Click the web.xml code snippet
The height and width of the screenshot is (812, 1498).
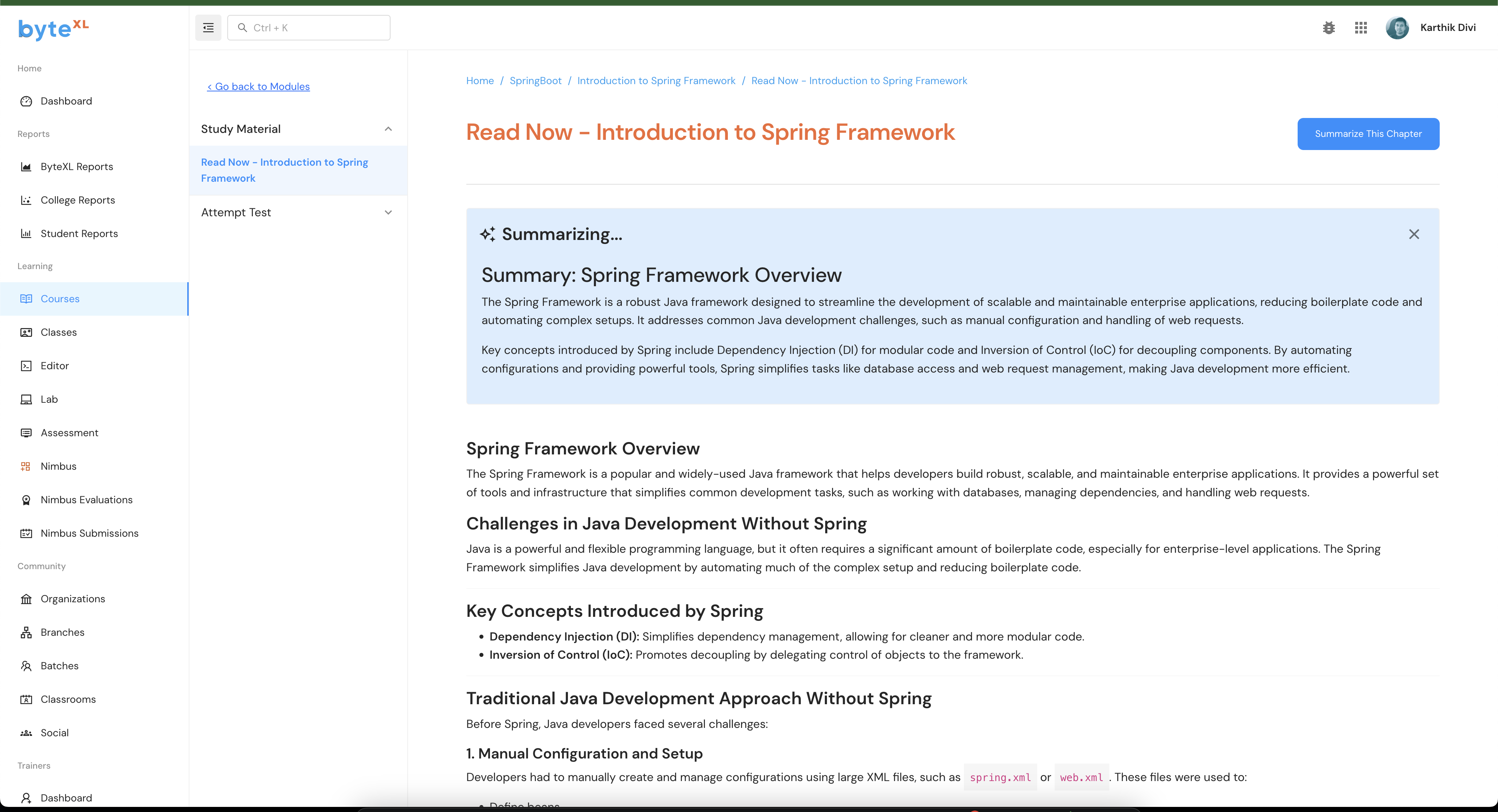coord(1081,778)
